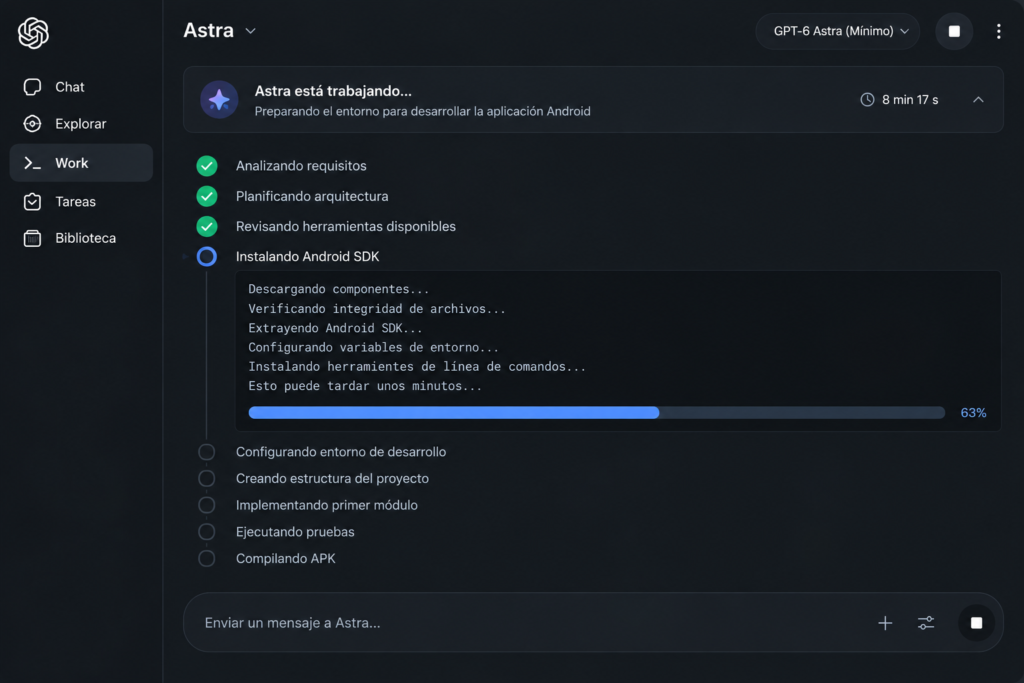Image resolution: width=1024 pixels, height=683 pixels.
Task: Click the pending circle for Creando estructura del proyecto
Action: pyautogui.click(x=206, y=479)
